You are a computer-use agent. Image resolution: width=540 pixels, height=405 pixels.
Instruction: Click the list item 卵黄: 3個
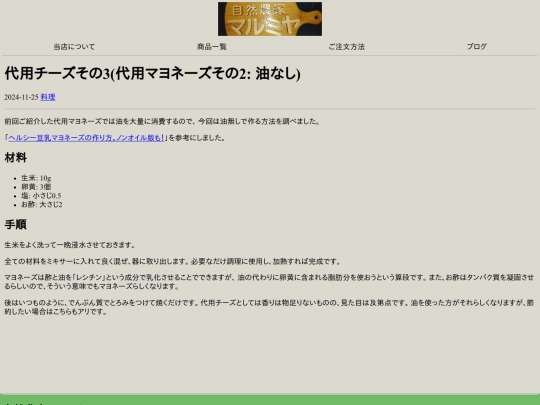36,187
